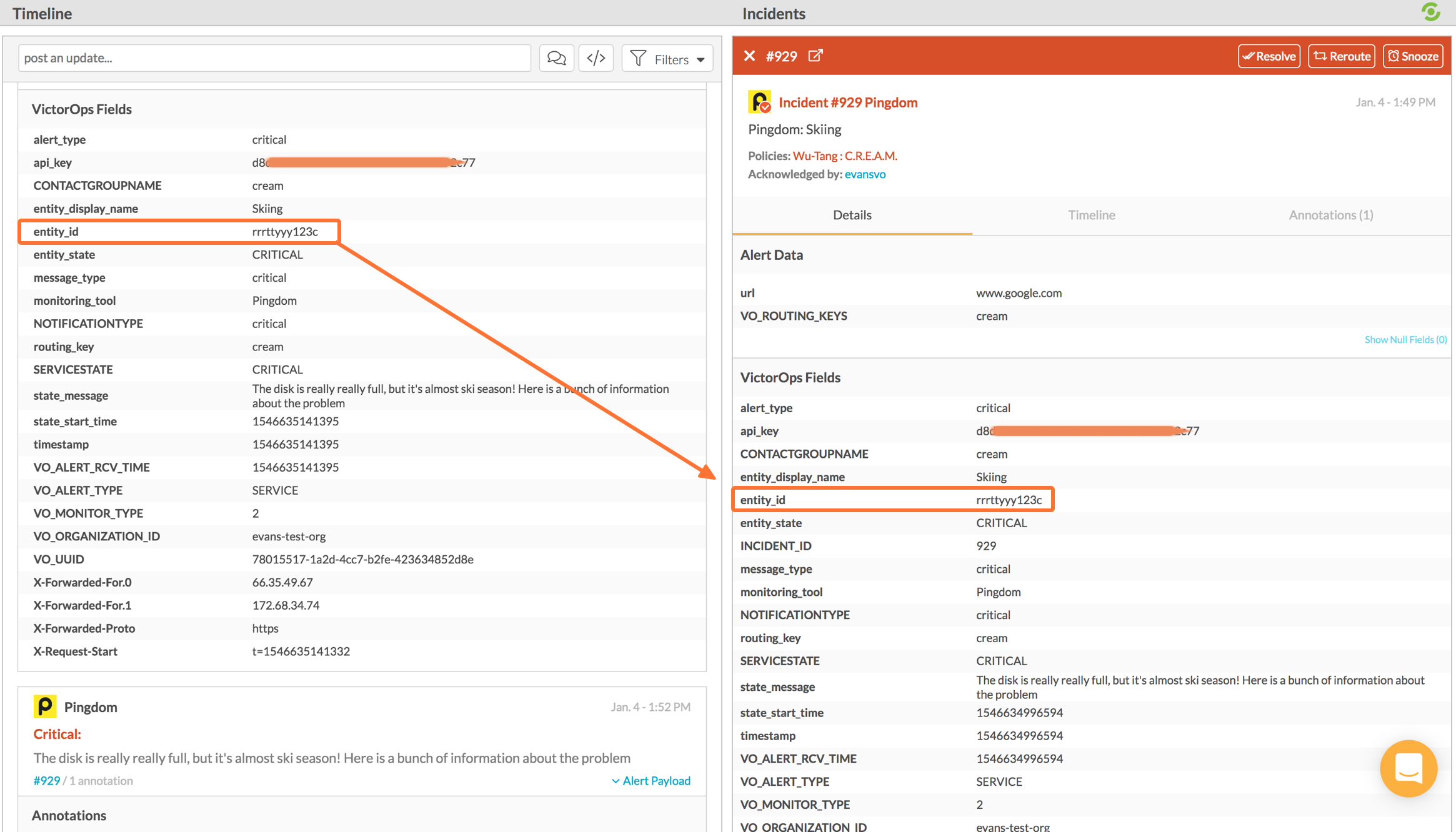Click the Pingdom incident icon in Incidents pane
The height and width of the screenshot is (832, 1456).
coord(759,102)
